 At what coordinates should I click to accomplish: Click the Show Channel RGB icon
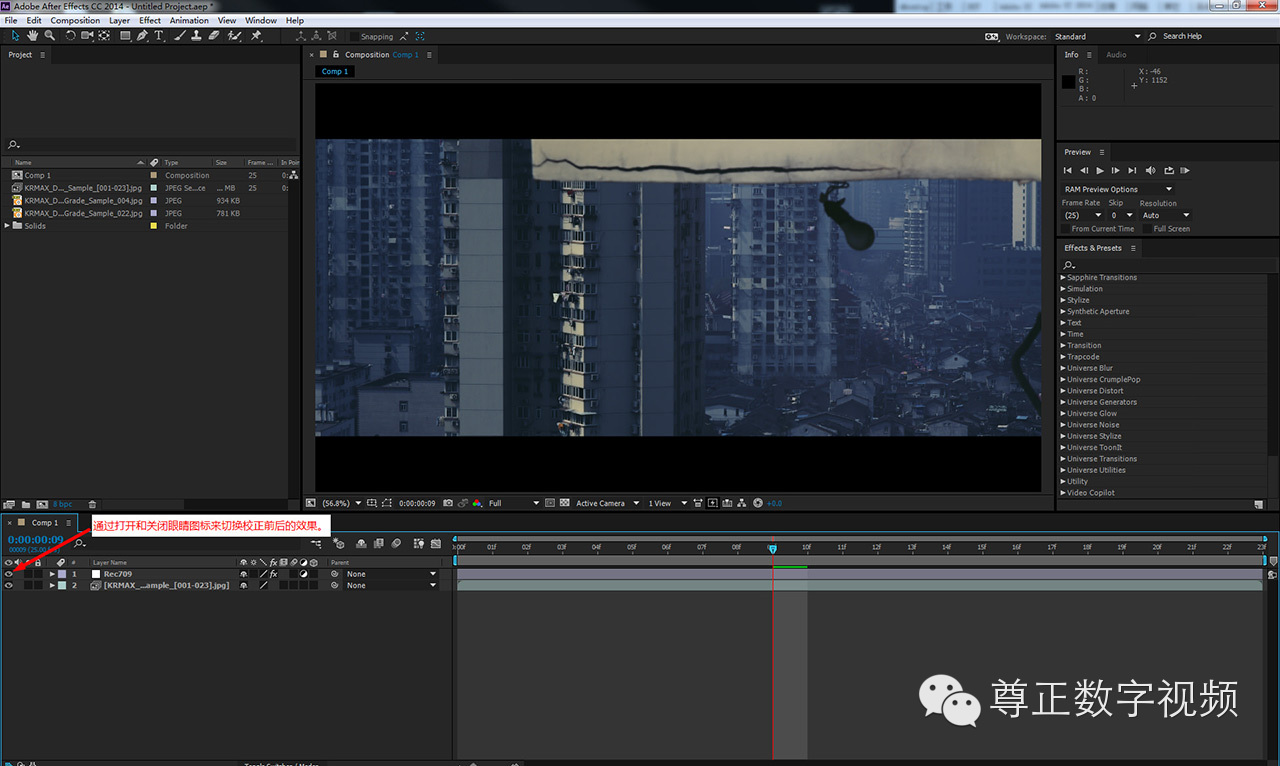pyautogui.click(x=478, y=503)
